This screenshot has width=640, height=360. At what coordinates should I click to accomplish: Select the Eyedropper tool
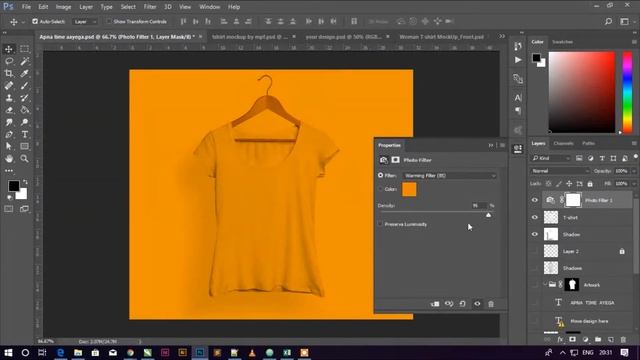click(24, 73)
